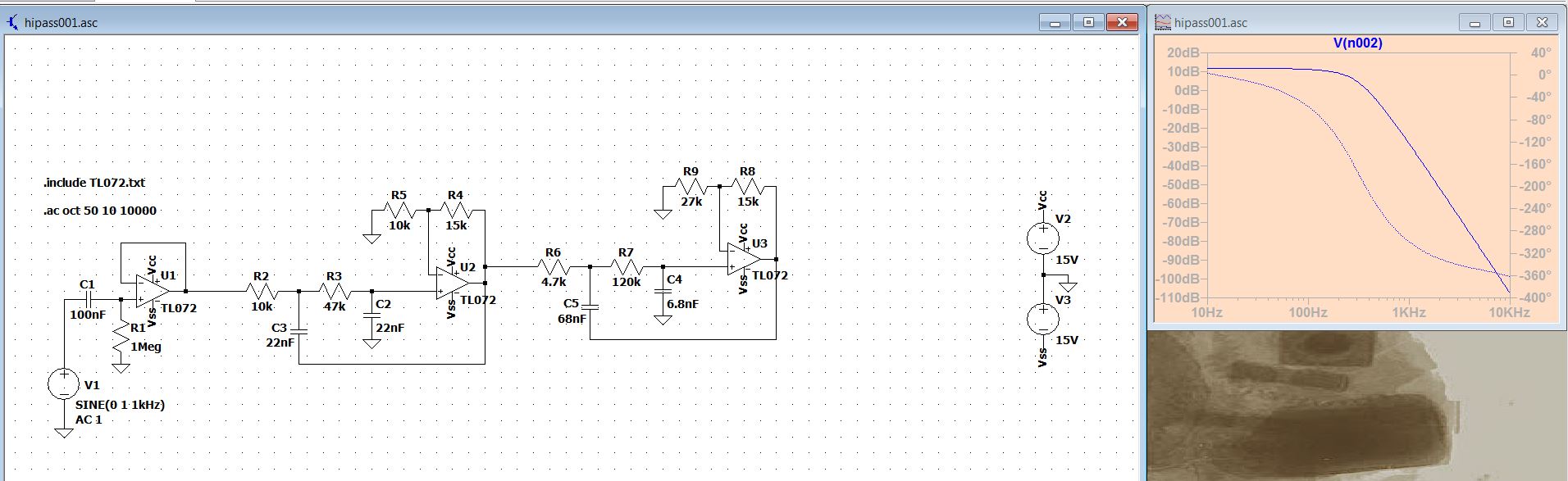
Task: Click the plot window waveform title icon
Action: click(1163, 22)
